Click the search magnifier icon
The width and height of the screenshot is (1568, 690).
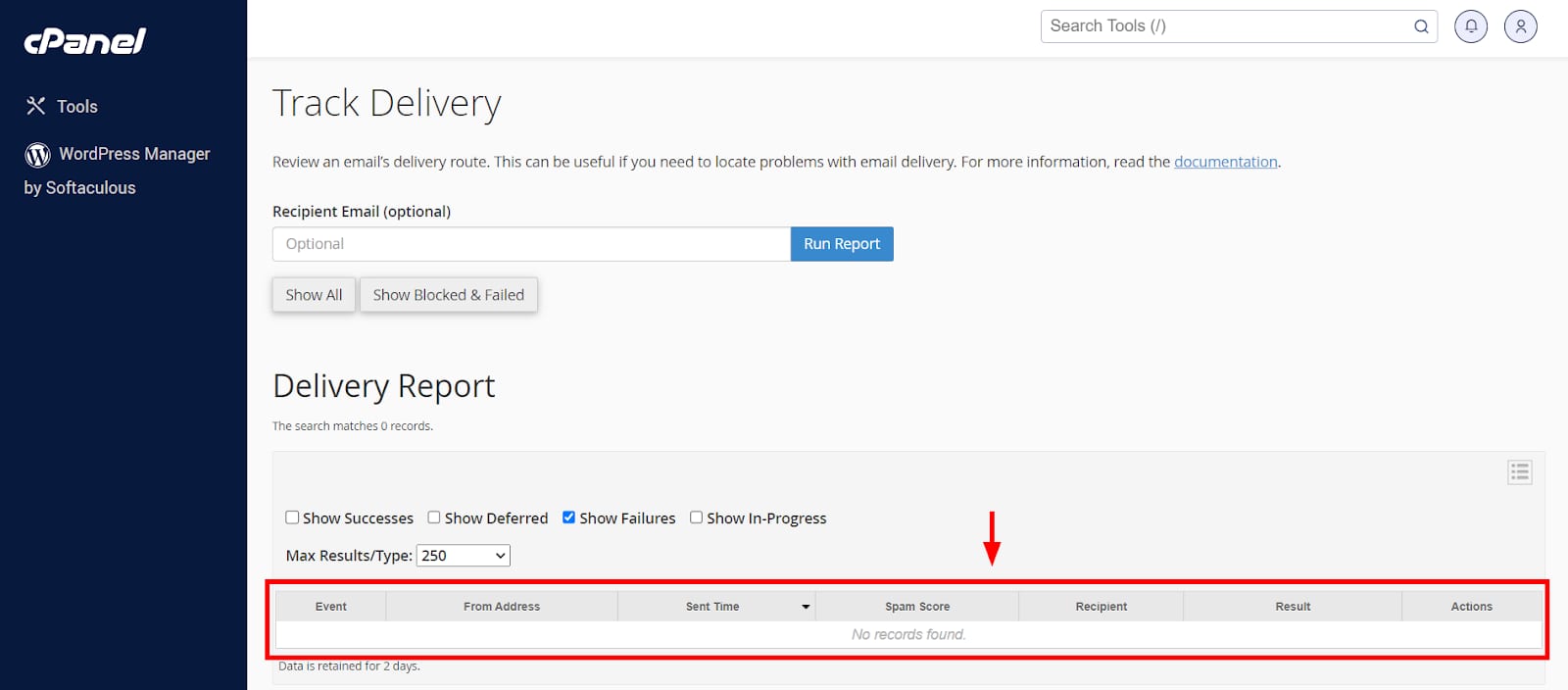pyautogui.click(x=1420, y=26)
